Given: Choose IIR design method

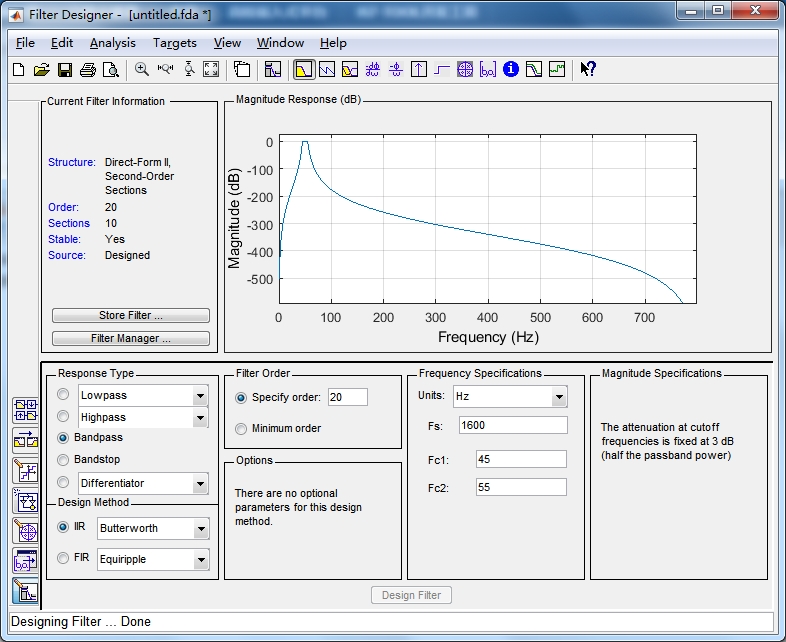Looking at the screenshot, I should pos(63,527).
